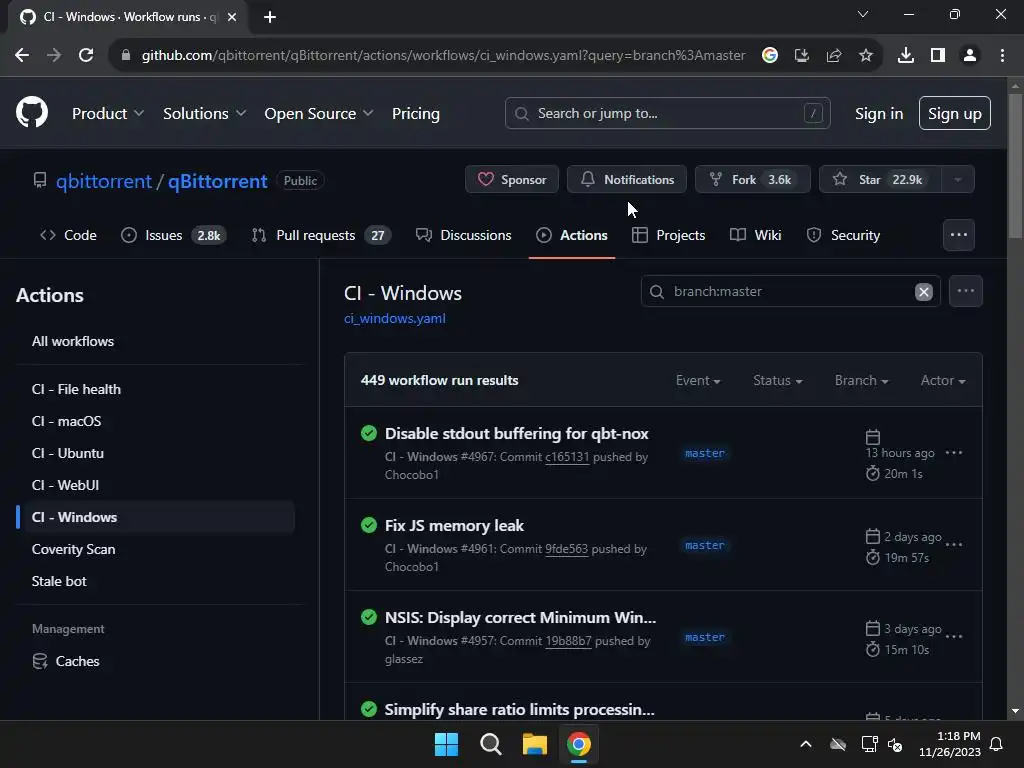Open the Chrome three-dot menu
Viewport: 1024px width, 768px height.
1002,56
